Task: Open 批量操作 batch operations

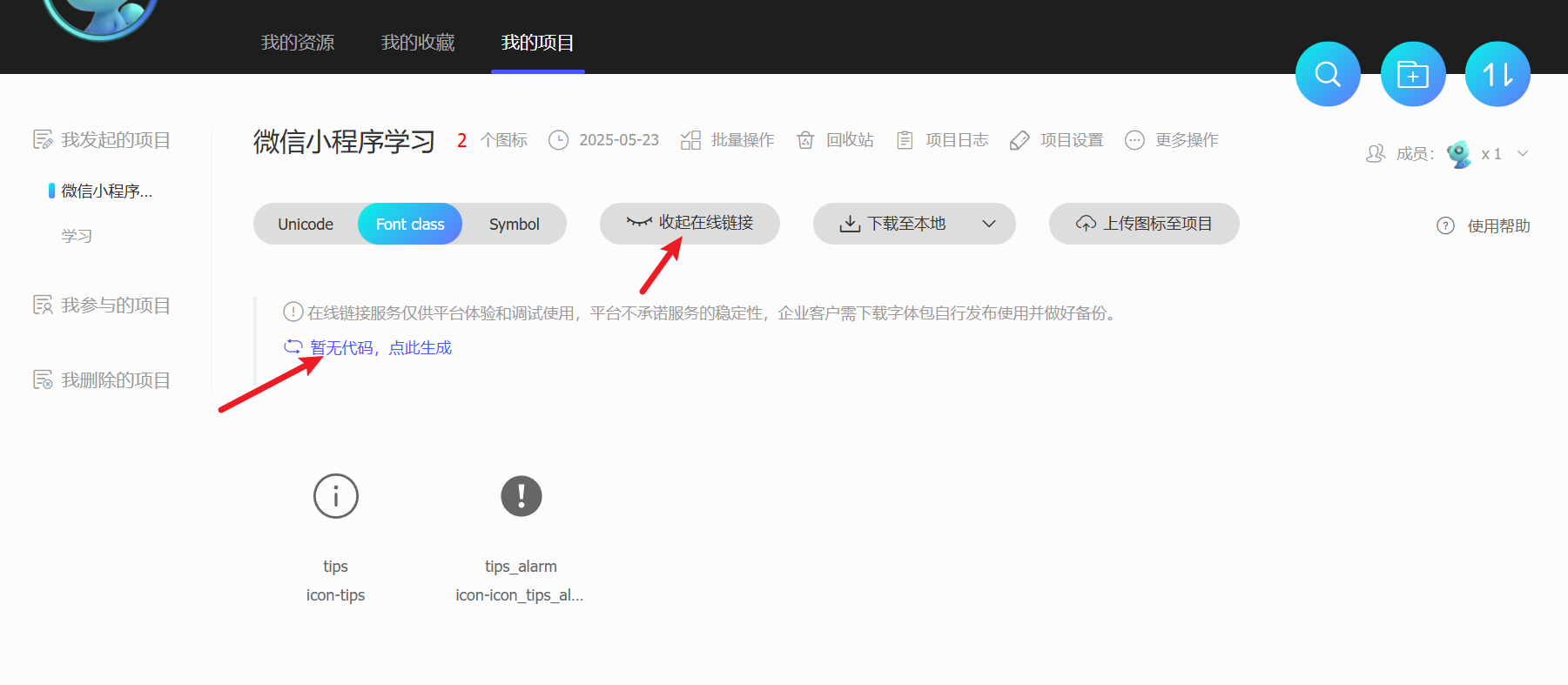Action: pyautogui.click(x=727, y=140)
